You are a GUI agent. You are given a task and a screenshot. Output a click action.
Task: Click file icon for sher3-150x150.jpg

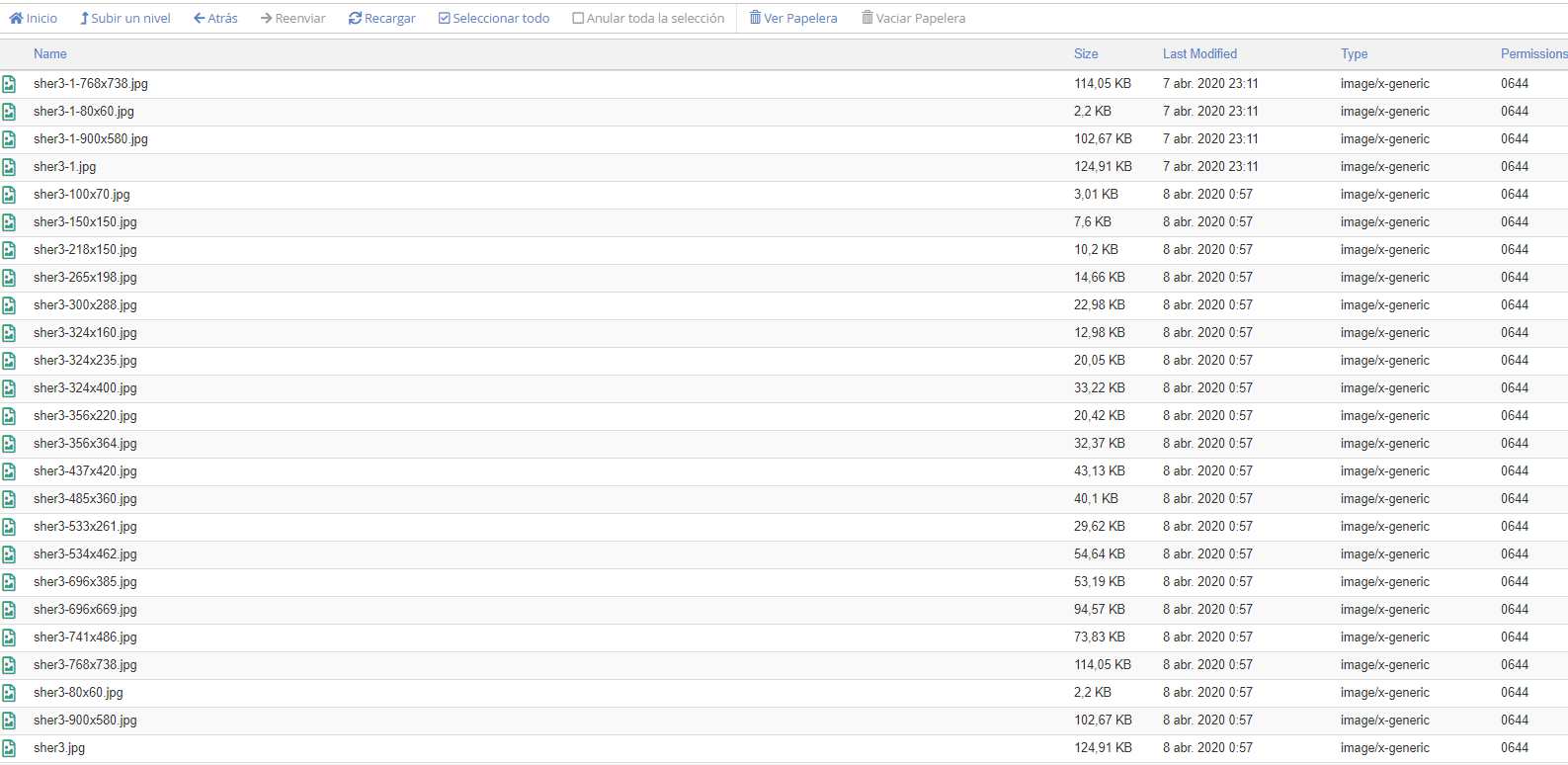tap(9, 222)
